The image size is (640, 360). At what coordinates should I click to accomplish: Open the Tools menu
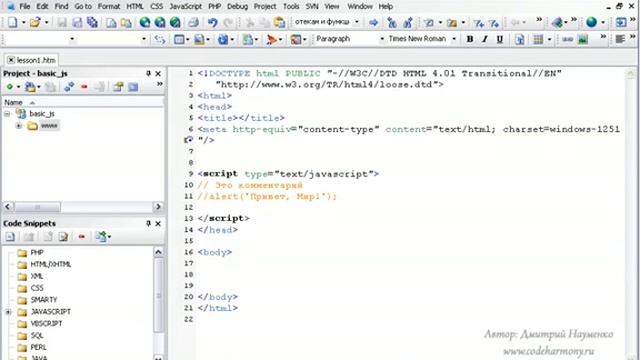click(x=291, y=7)
